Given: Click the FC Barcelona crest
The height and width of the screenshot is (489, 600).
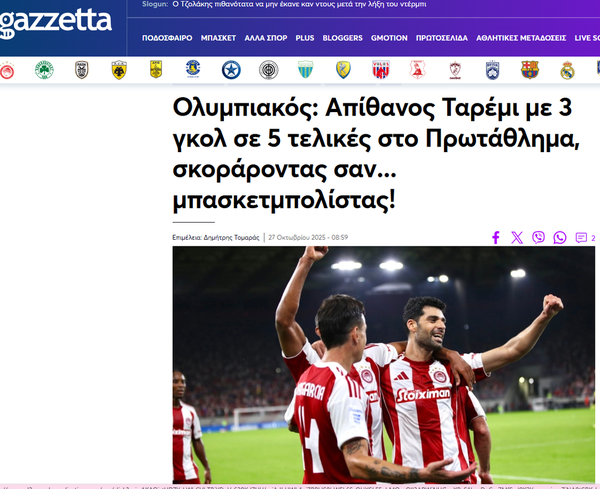Looking at the screenshot, I should pyautogui.click(x=529, y=70).
